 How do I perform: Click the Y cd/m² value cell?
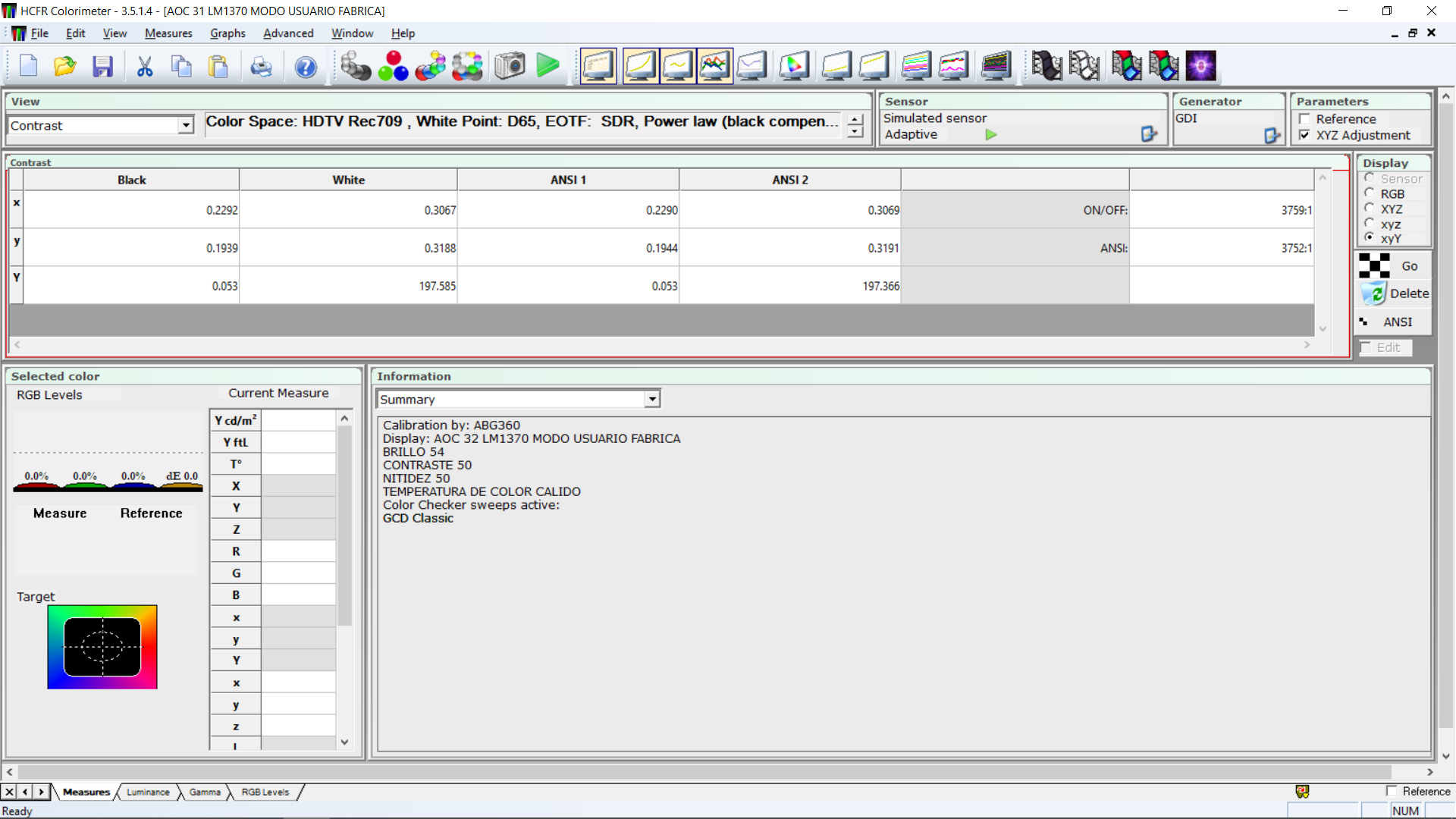299,420
